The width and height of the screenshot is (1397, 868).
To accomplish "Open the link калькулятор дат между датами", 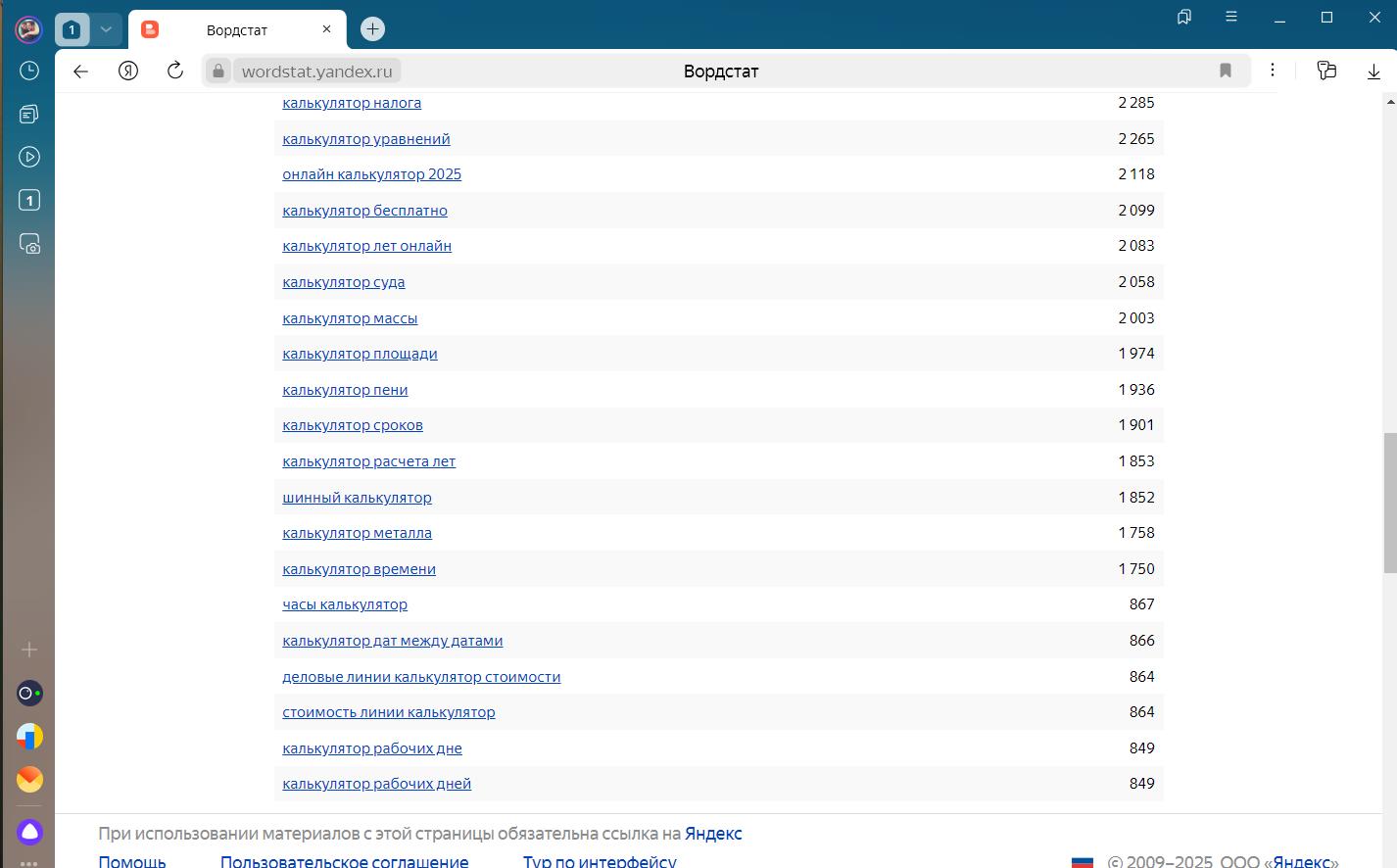I will (392, 641).
